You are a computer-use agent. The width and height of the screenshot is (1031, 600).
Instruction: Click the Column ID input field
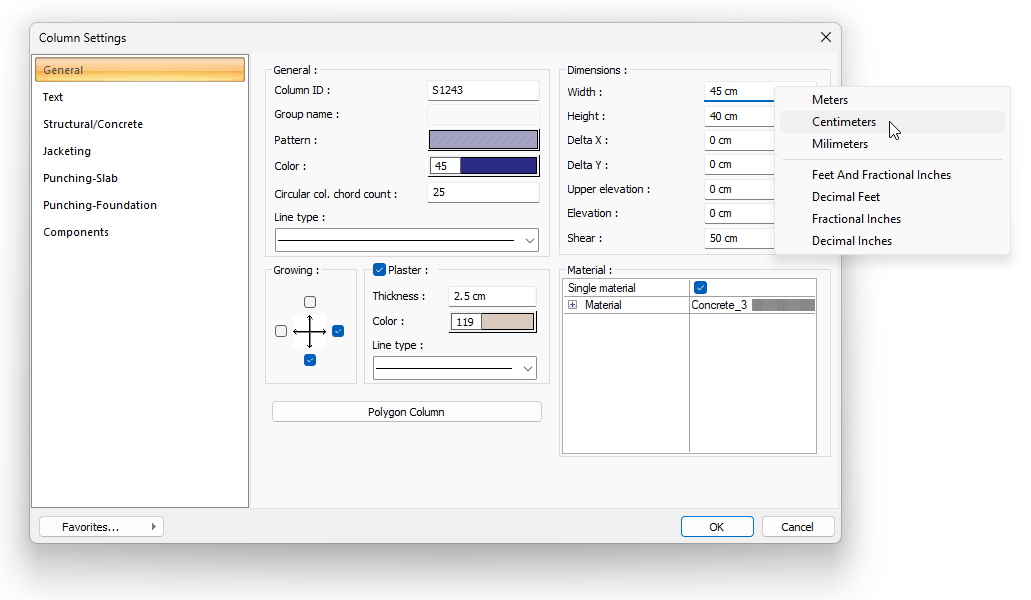[483, 90]
